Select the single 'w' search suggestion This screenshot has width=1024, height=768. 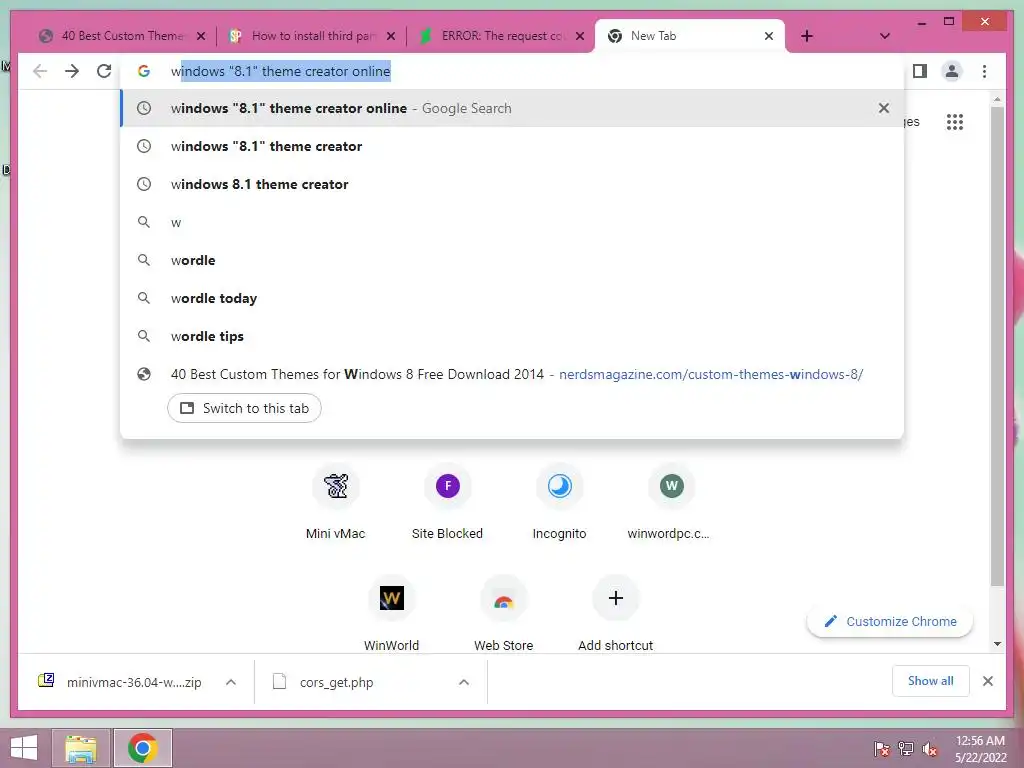coord(513,222)
